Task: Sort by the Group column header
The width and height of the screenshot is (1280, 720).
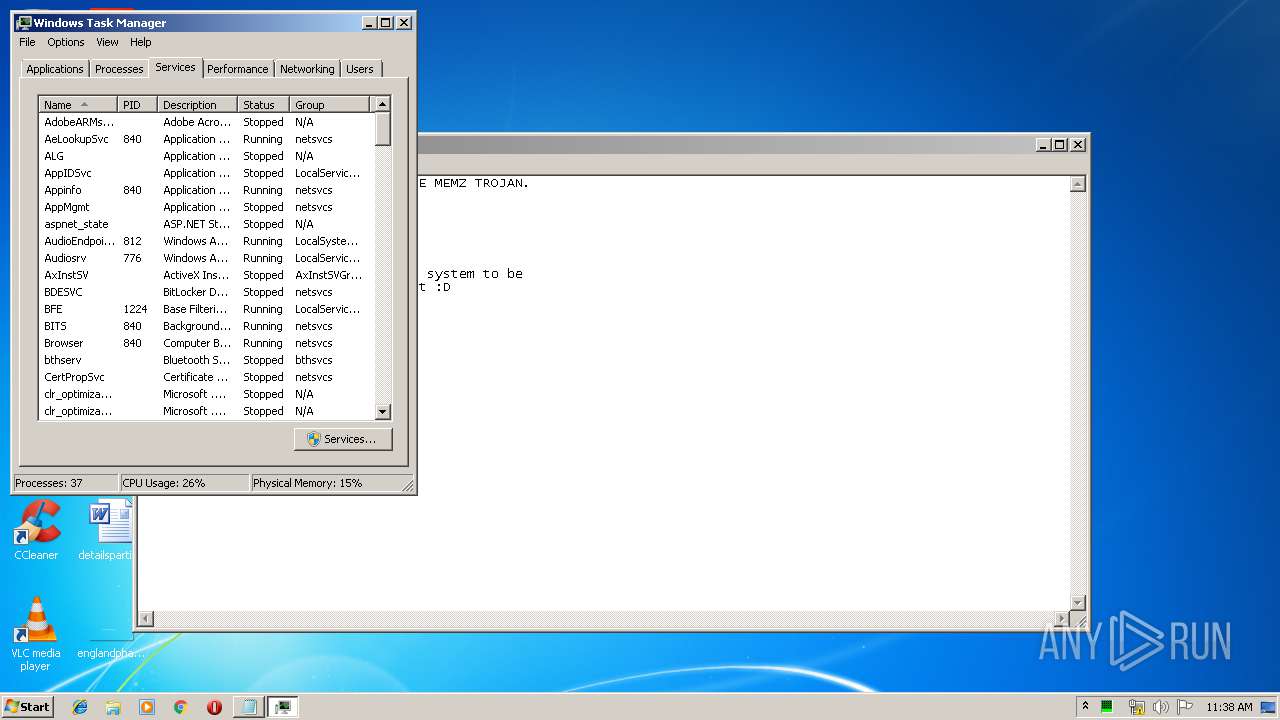Action: (330, 105)
